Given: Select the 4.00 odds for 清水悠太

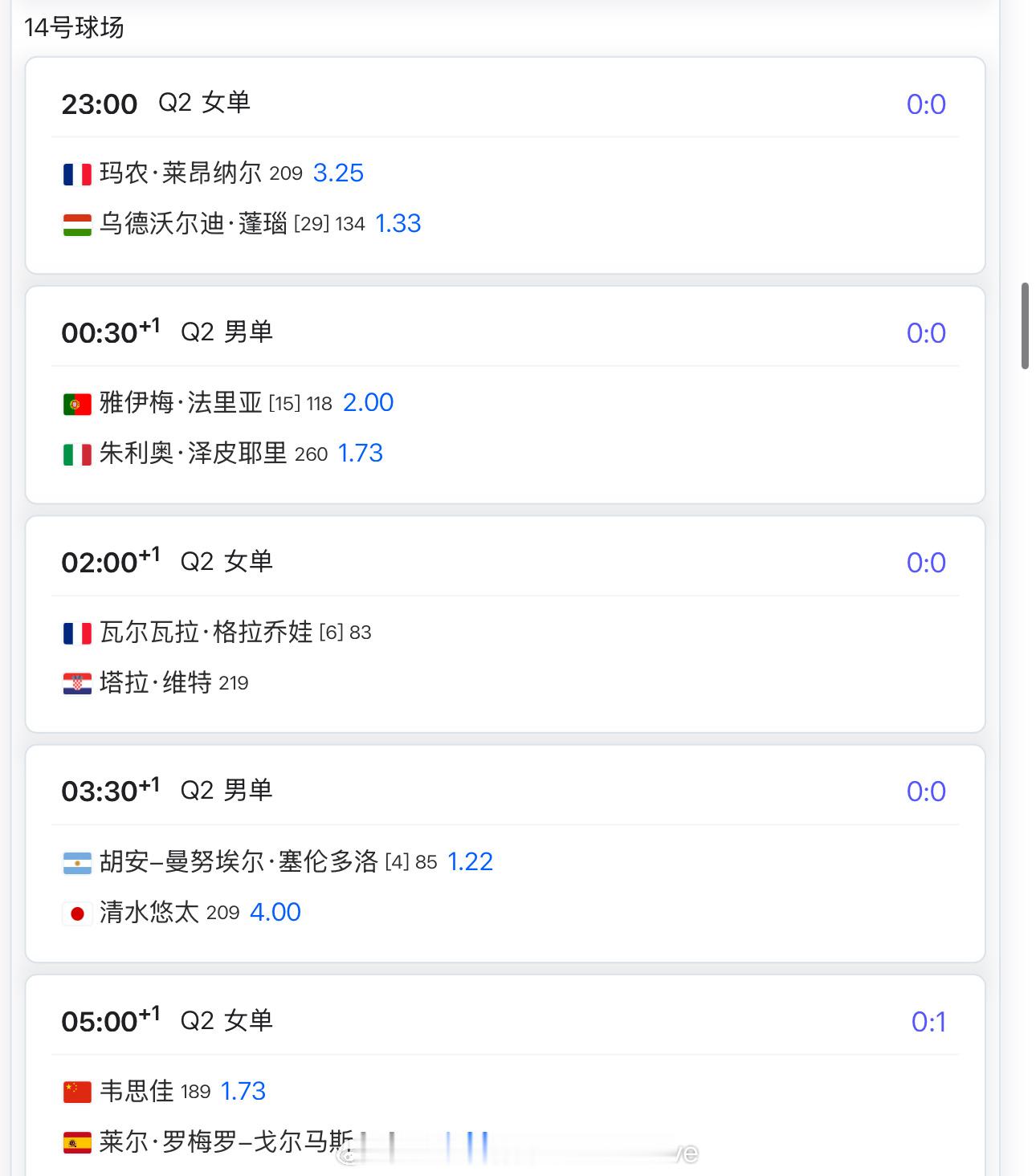Looking at the screenshot, I should [x=275, y=912].
